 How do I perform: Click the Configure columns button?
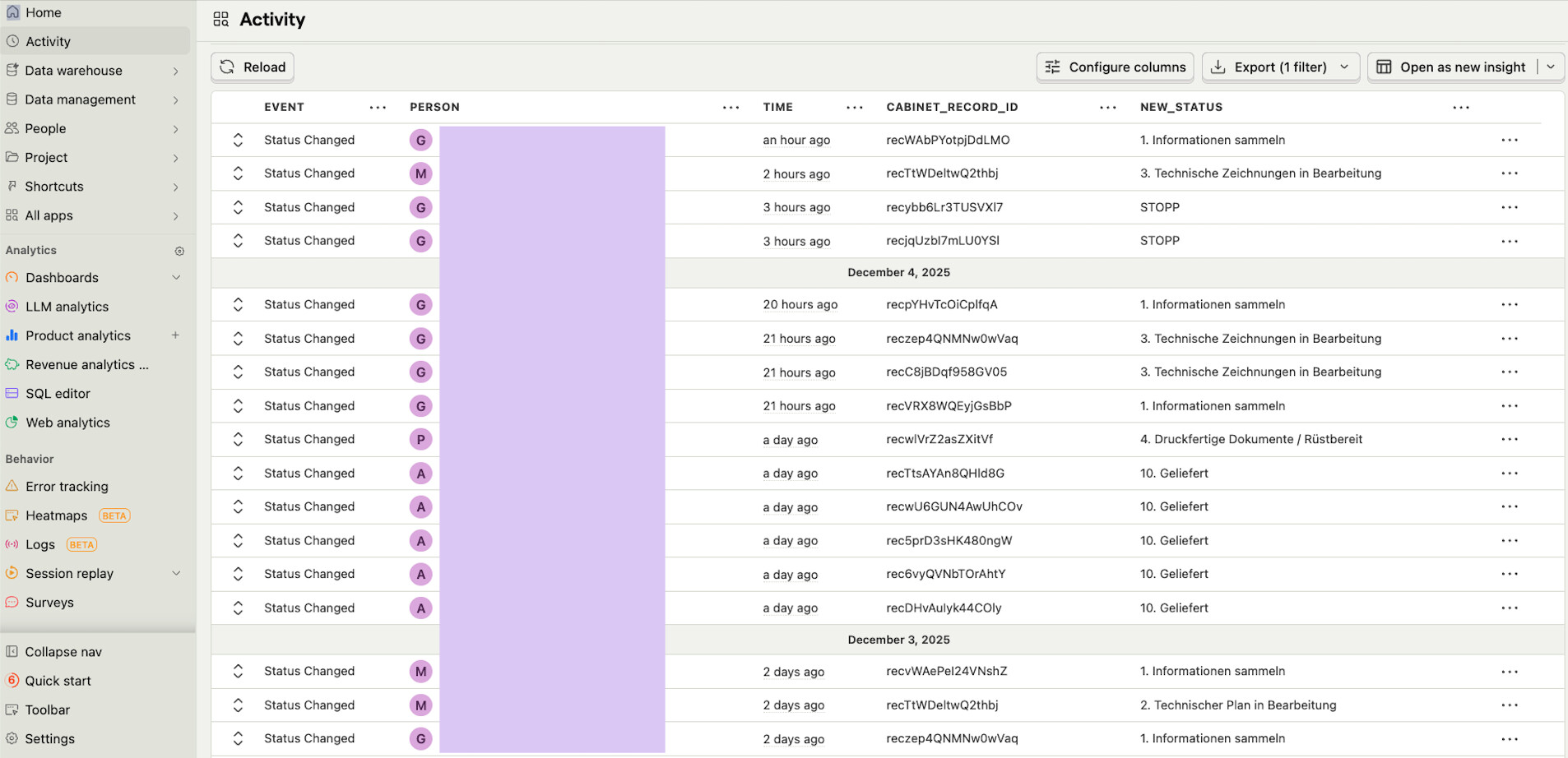click(x=1115, y=67)
